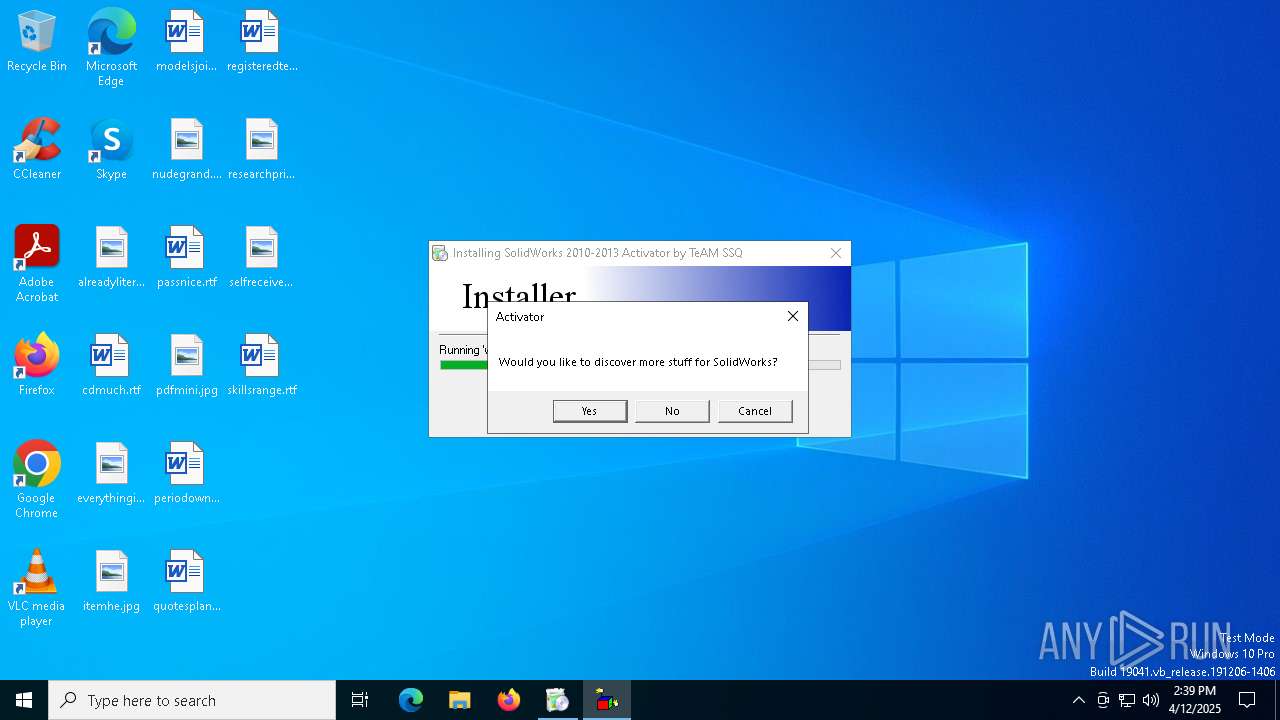1280x720 pixels.
Task: Select the VLC media player shortcut
Action: (37, 588)
